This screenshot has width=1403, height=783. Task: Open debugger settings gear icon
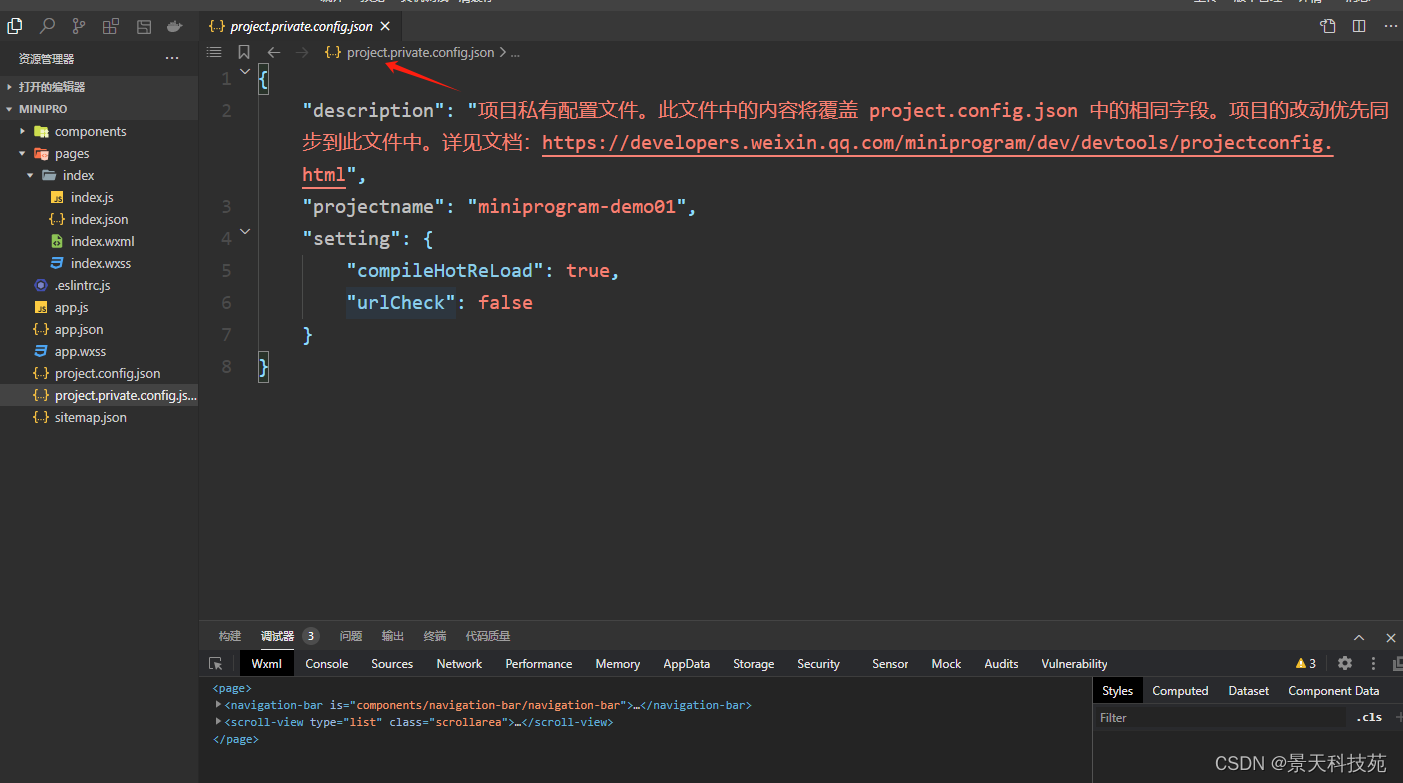click(x=1345, y=663)
